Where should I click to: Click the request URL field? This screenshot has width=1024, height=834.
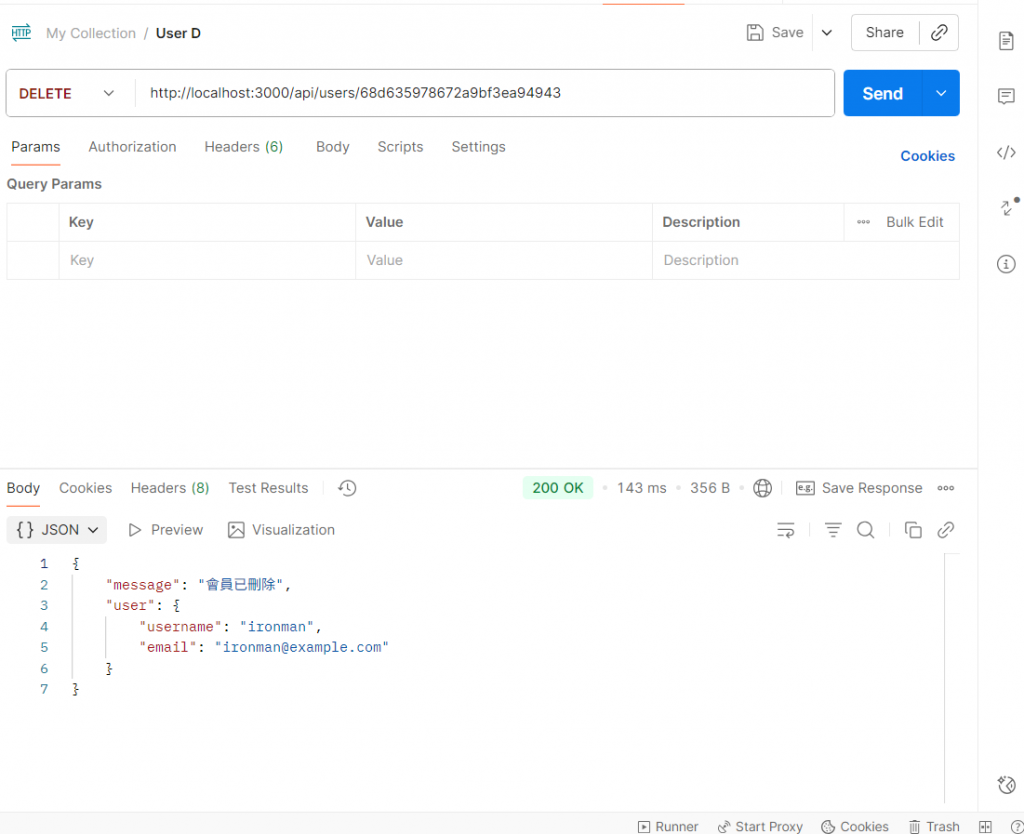point(485,93)
